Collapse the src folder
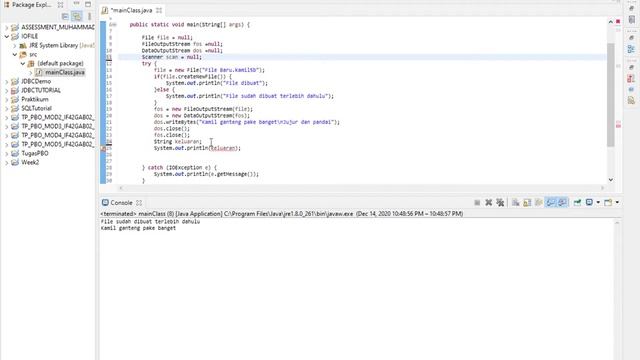Image resolution: width=640 pixels, height=360 pixels. [15, 54]
